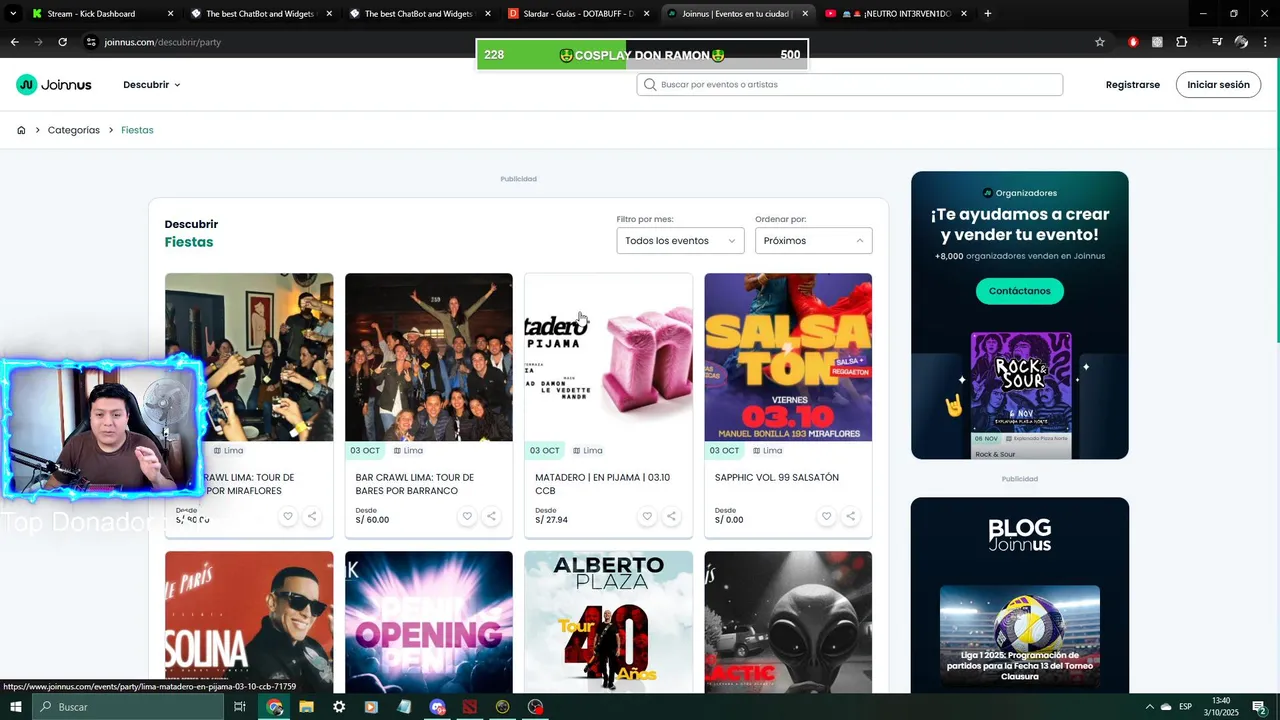Open Task View in the taskbar

click(x=240, y=707)
